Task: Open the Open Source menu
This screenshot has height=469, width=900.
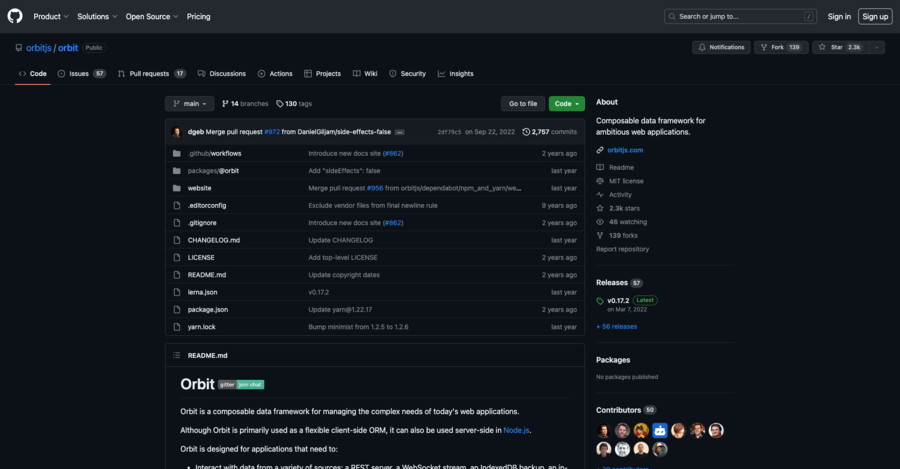Action: pos(152,17)
